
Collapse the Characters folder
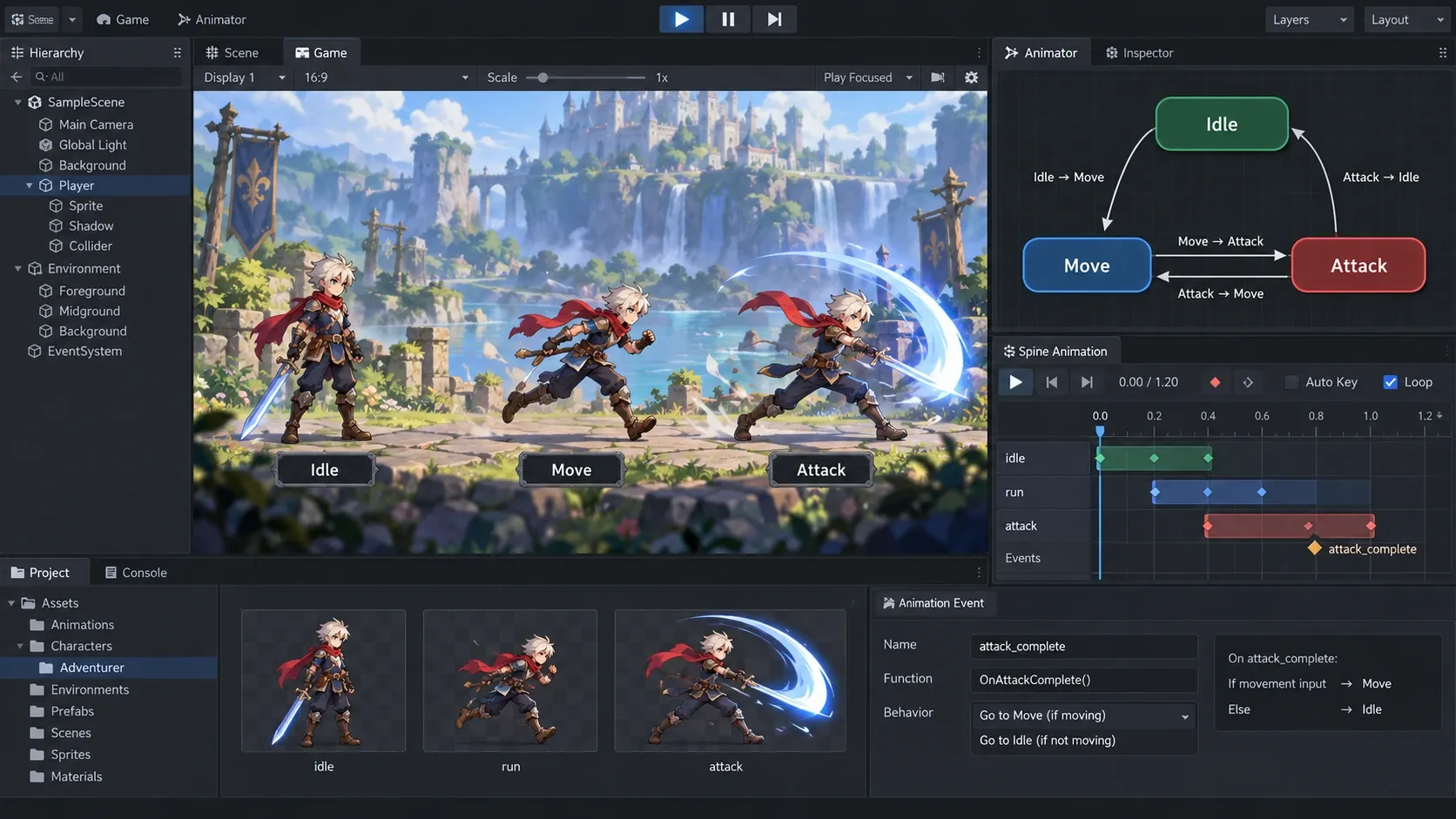(20, 646)
